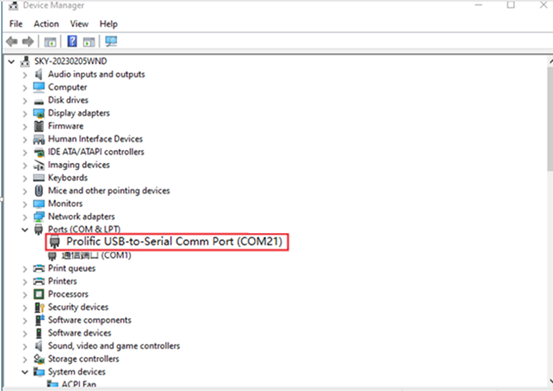553x391 pixels.
Task: Expand the Display adapters node
Action: 25,114
